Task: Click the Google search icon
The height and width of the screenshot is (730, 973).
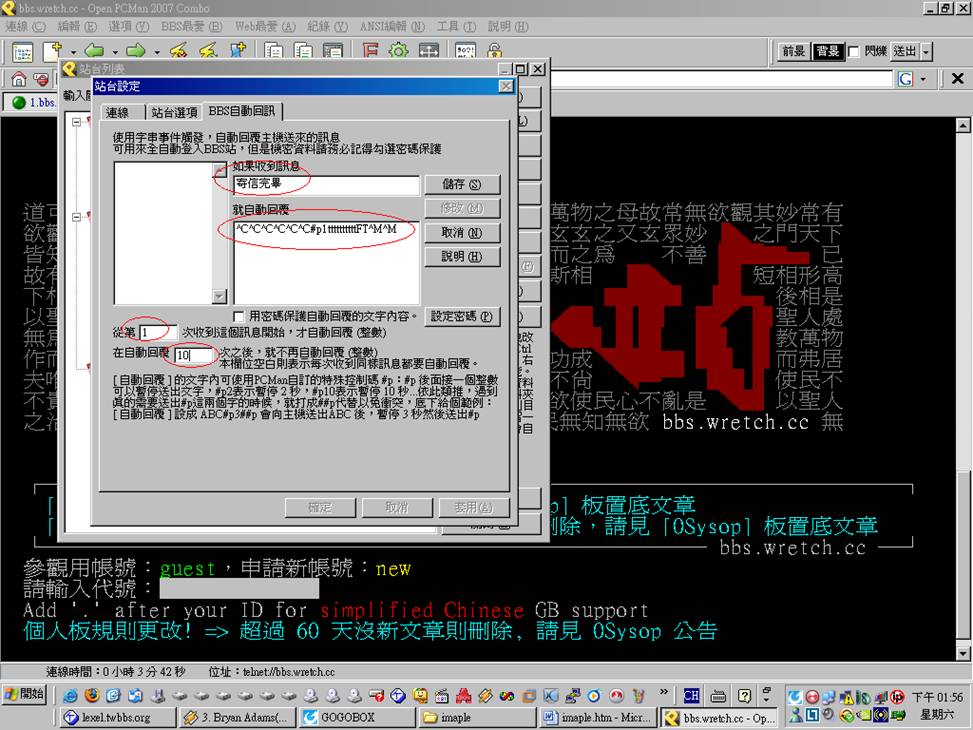Action: 905,79
